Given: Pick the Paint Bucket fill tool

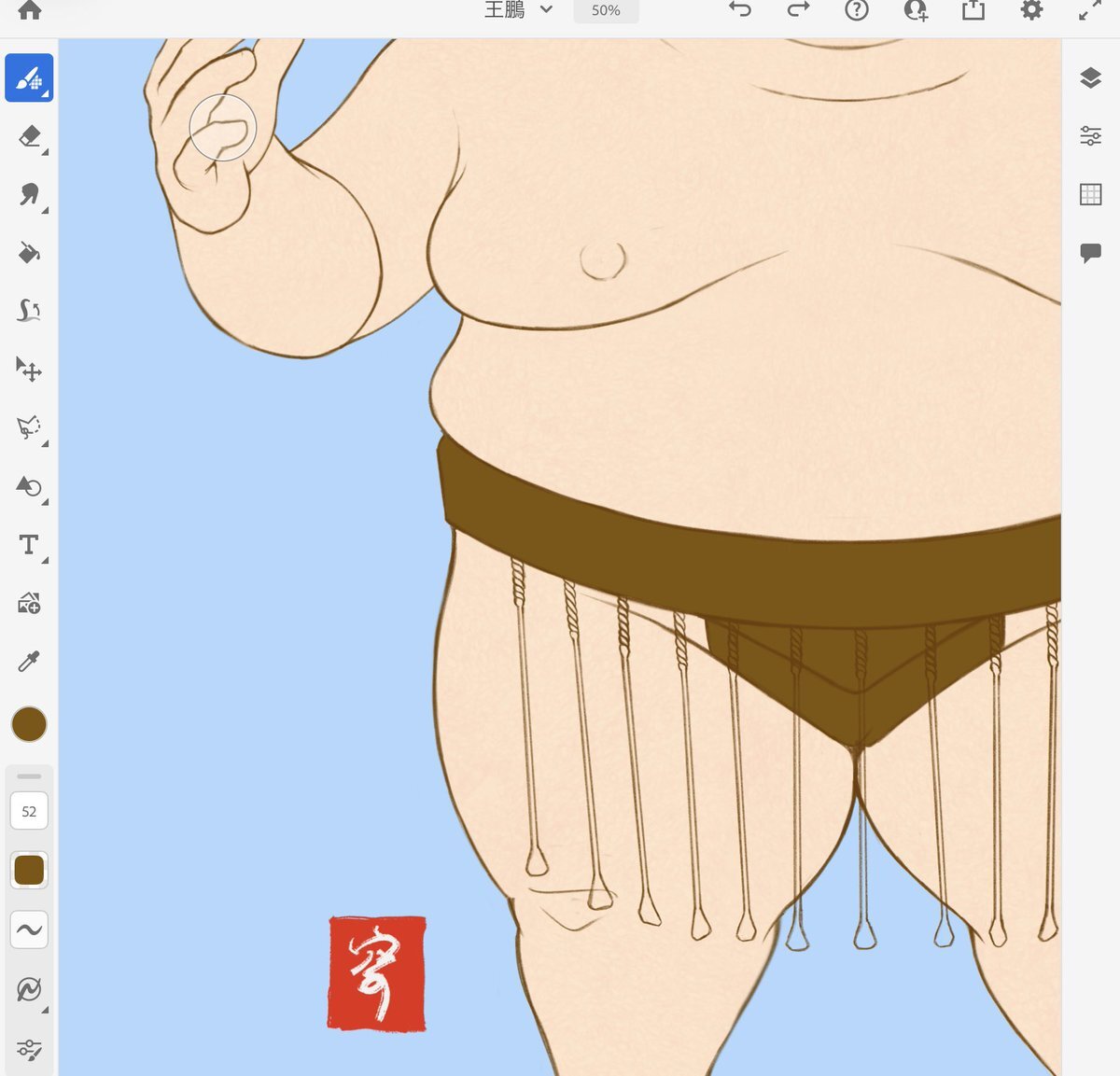Looking at the screenshot, I should (x=29, y=253).
